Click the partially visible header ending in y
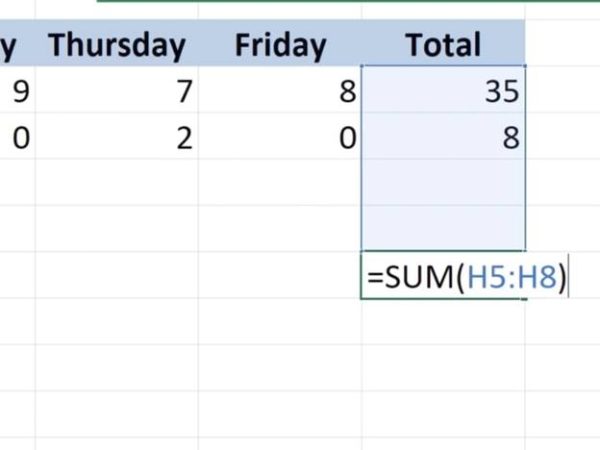 (x=18, y=43)
